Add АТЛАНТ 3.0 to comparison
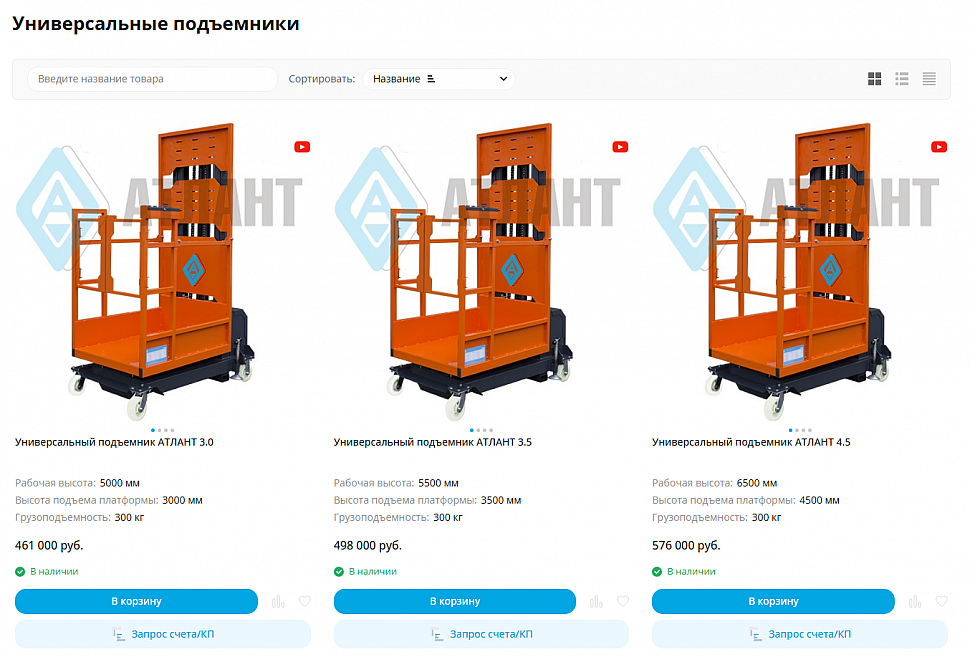Image resolution: width=970 pixels, height=657 pixels. 278,601
